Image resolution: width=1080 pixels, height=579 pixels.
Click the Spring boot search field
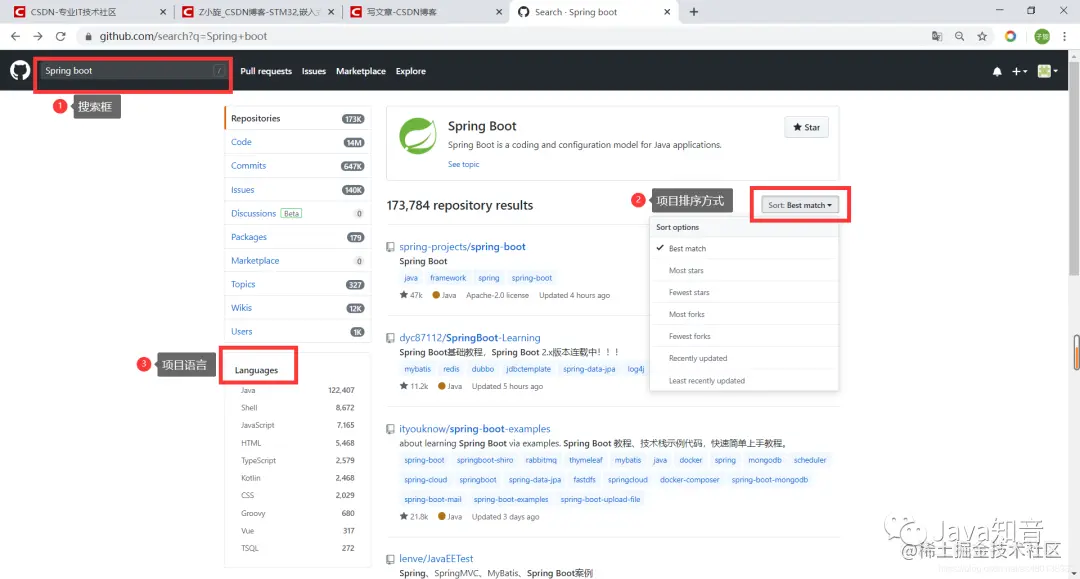click(133, 71)
